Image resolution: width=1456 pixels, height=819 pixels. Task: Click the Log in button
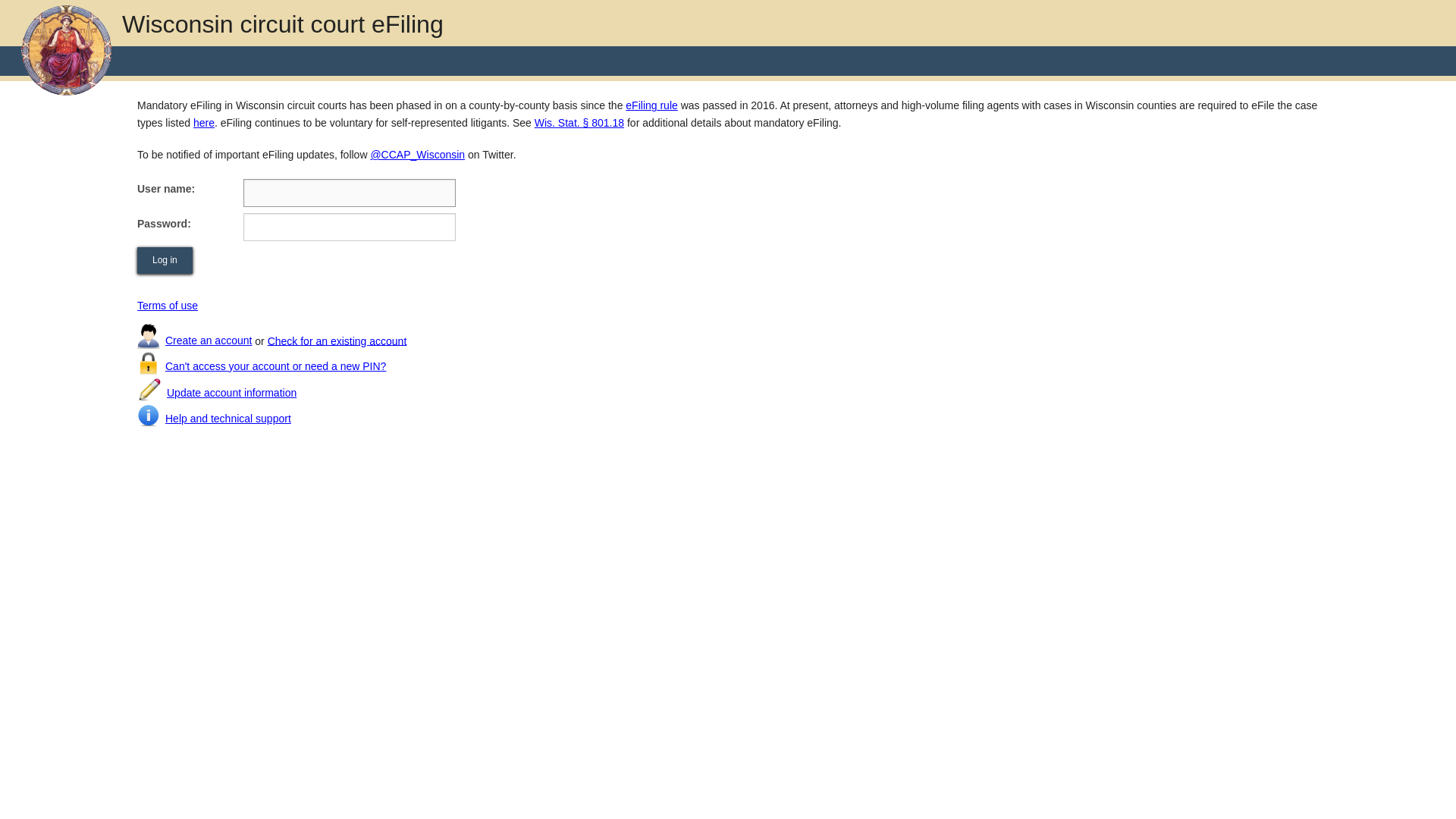165,260
